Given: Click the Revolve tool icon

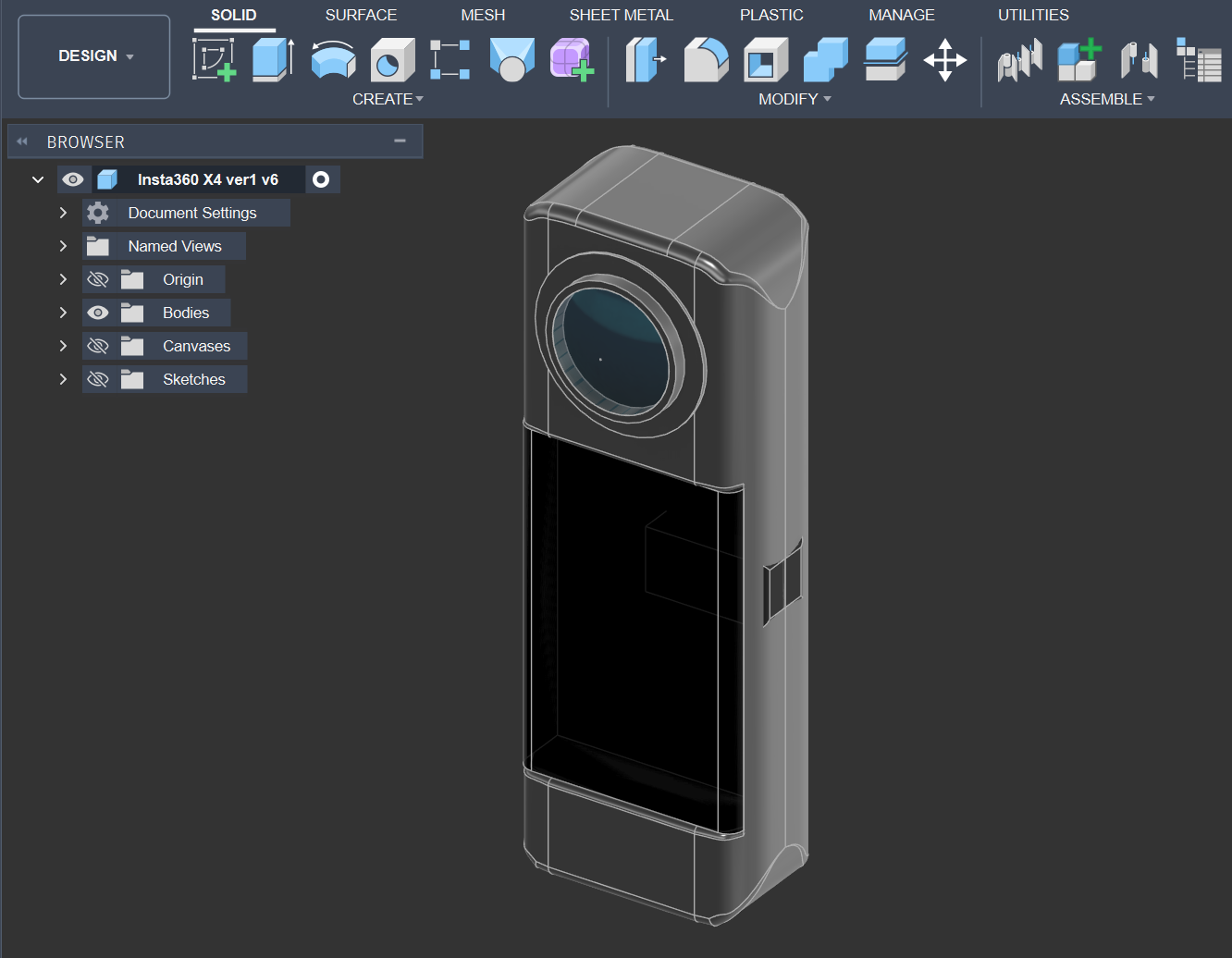Looking at the screenshot, I should tap(333, 60).
